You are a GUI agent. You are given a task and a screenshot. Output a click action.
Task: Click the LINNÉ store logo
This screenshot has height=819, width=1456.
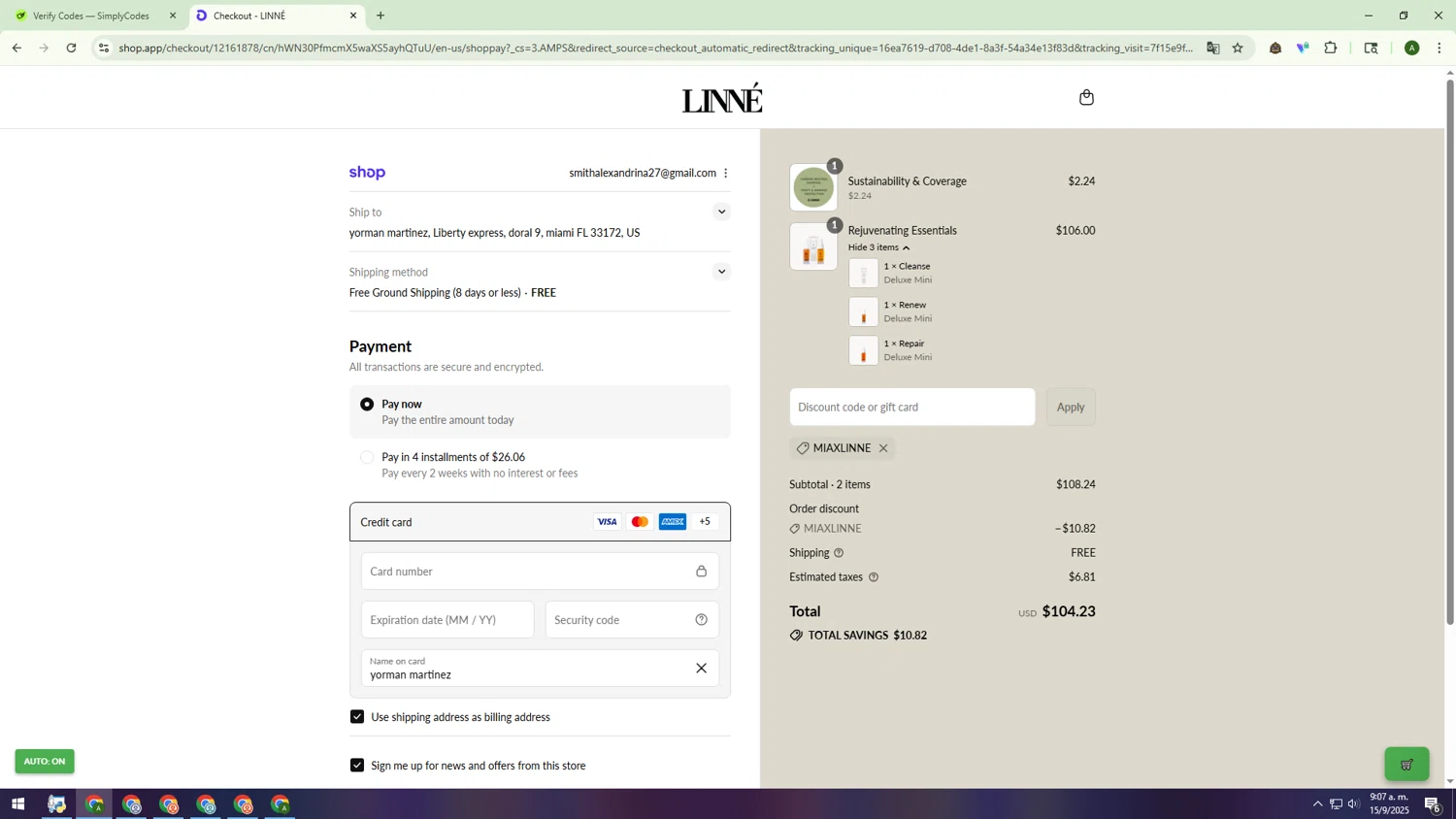[x=722, y=98]
